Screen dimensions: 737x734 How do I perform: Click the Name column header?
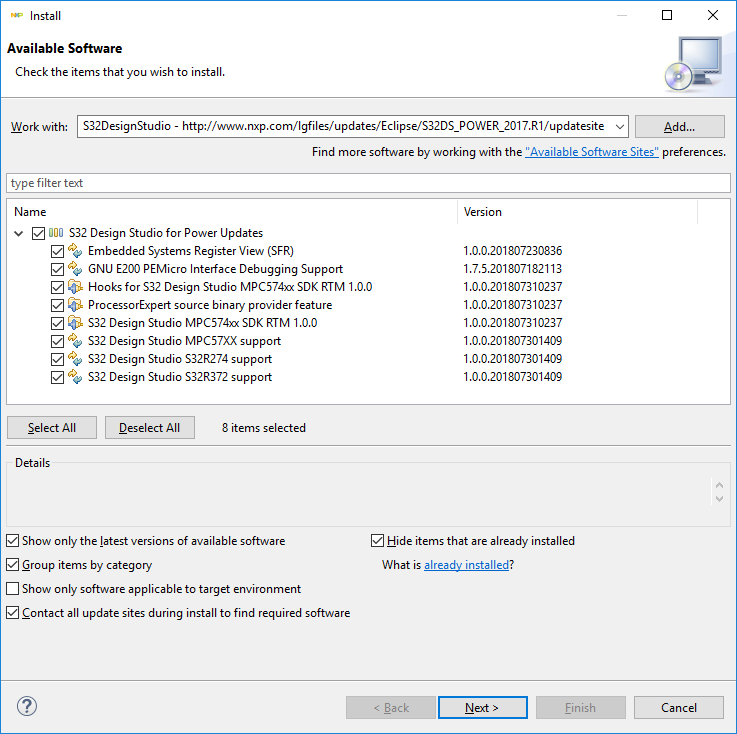pos(230,212)
